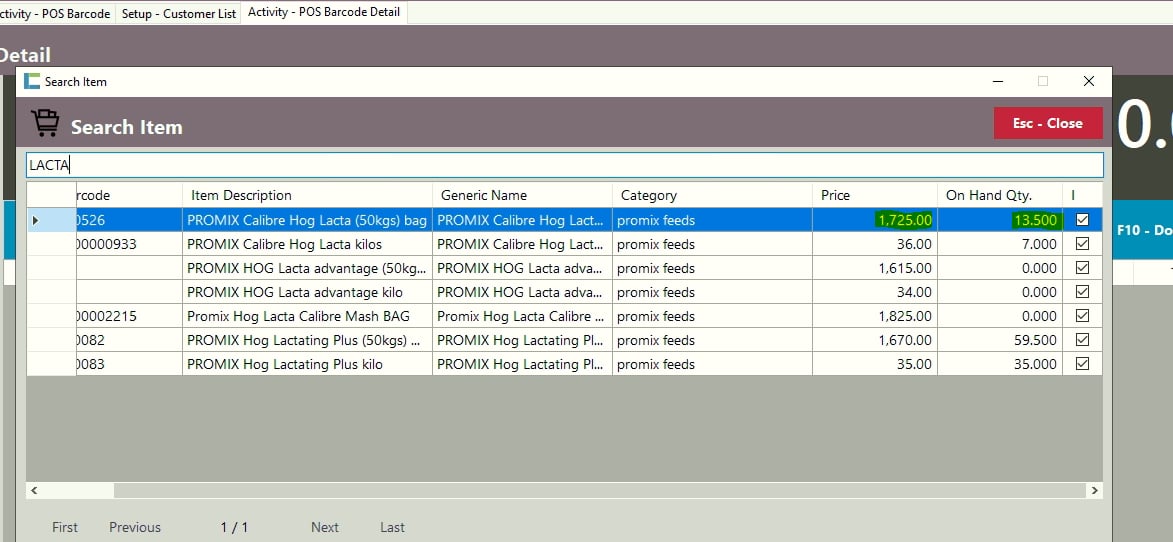Switch to Setup - Customer List tab
The height and width of the screenshot is (542, 1173).
(178, 13)
